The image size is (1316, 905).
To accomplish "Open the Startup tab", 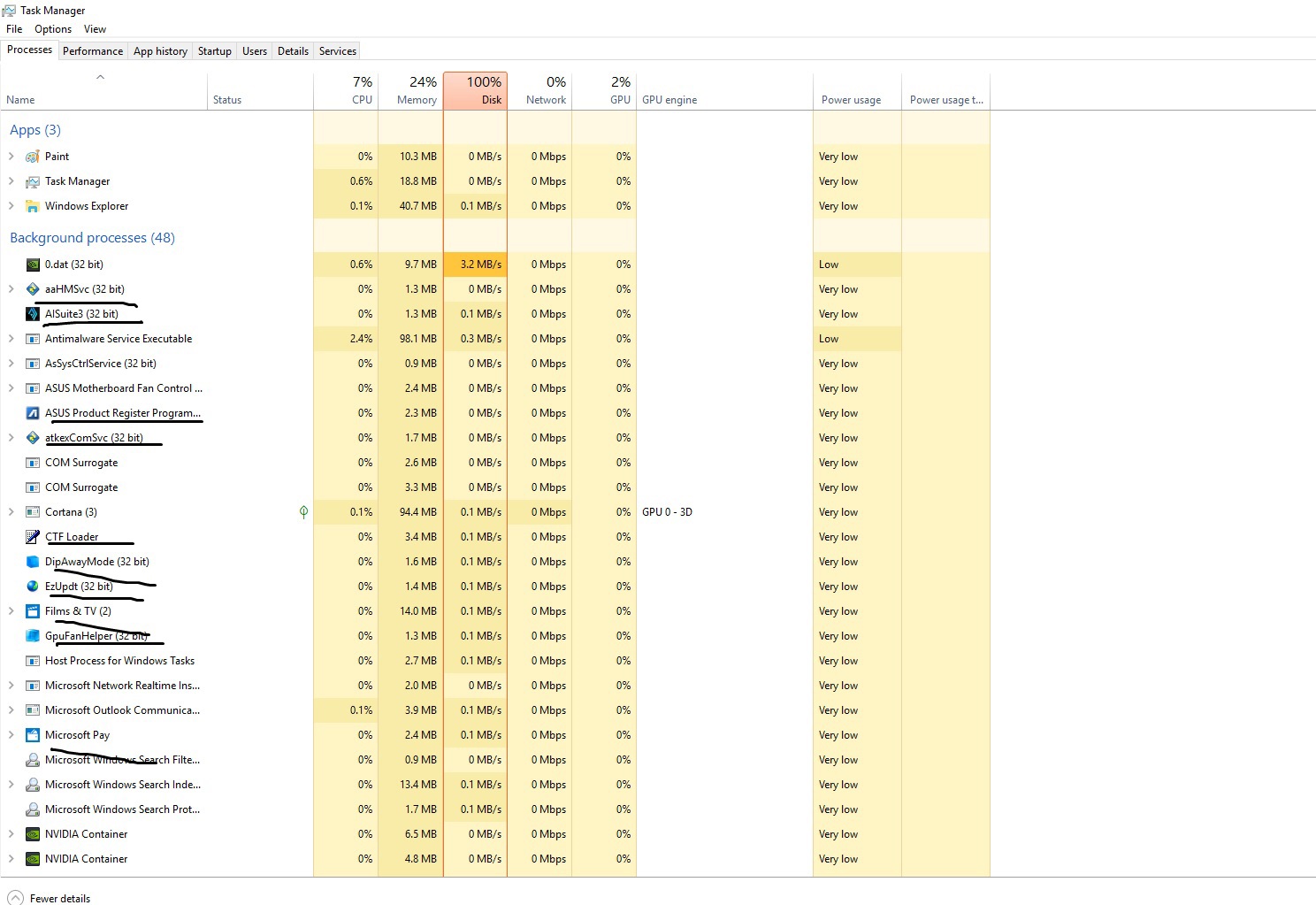I will click(x=214, y=51).
